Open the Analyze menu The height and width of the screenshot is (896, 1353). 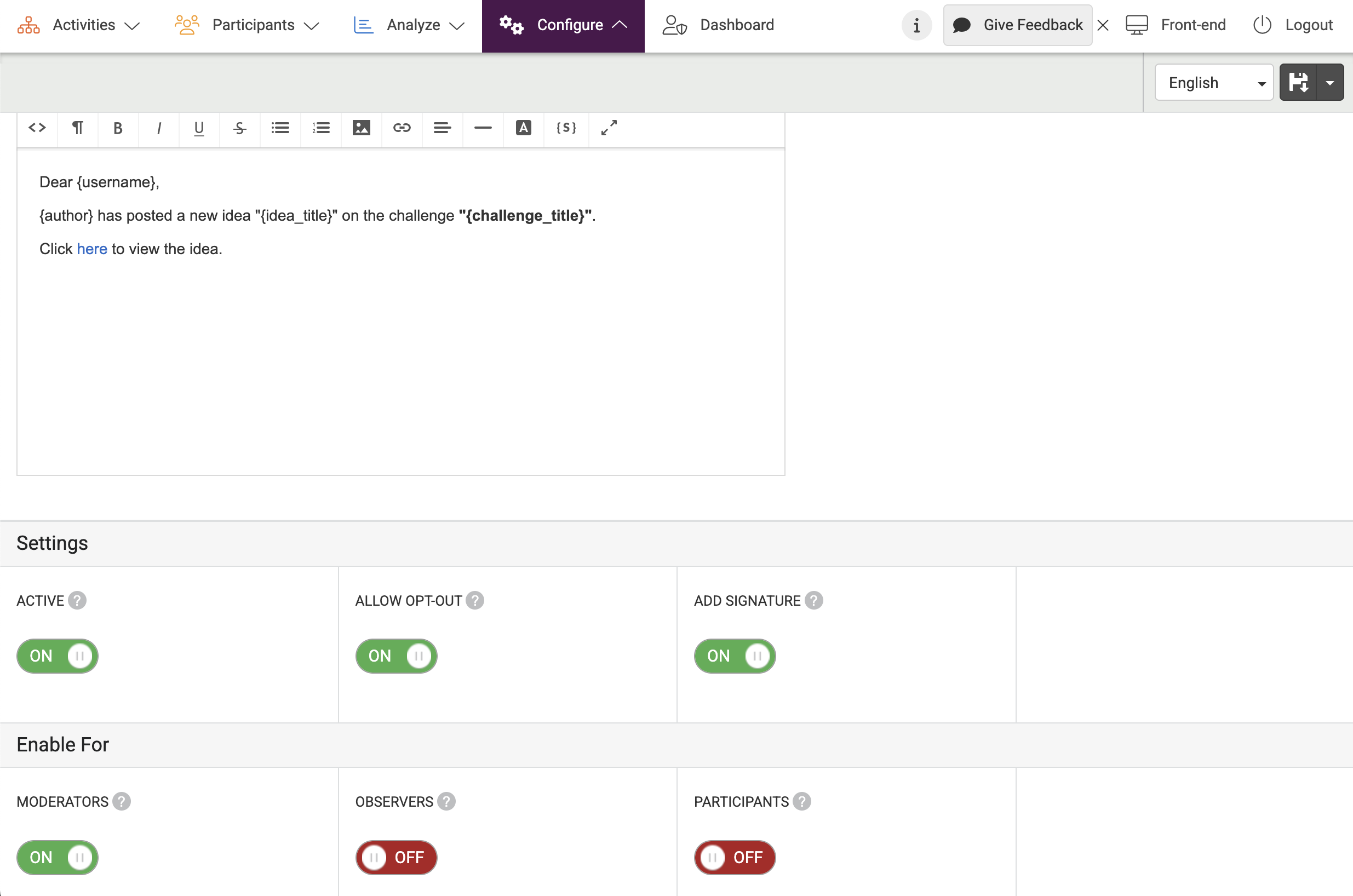pos(409,25)
